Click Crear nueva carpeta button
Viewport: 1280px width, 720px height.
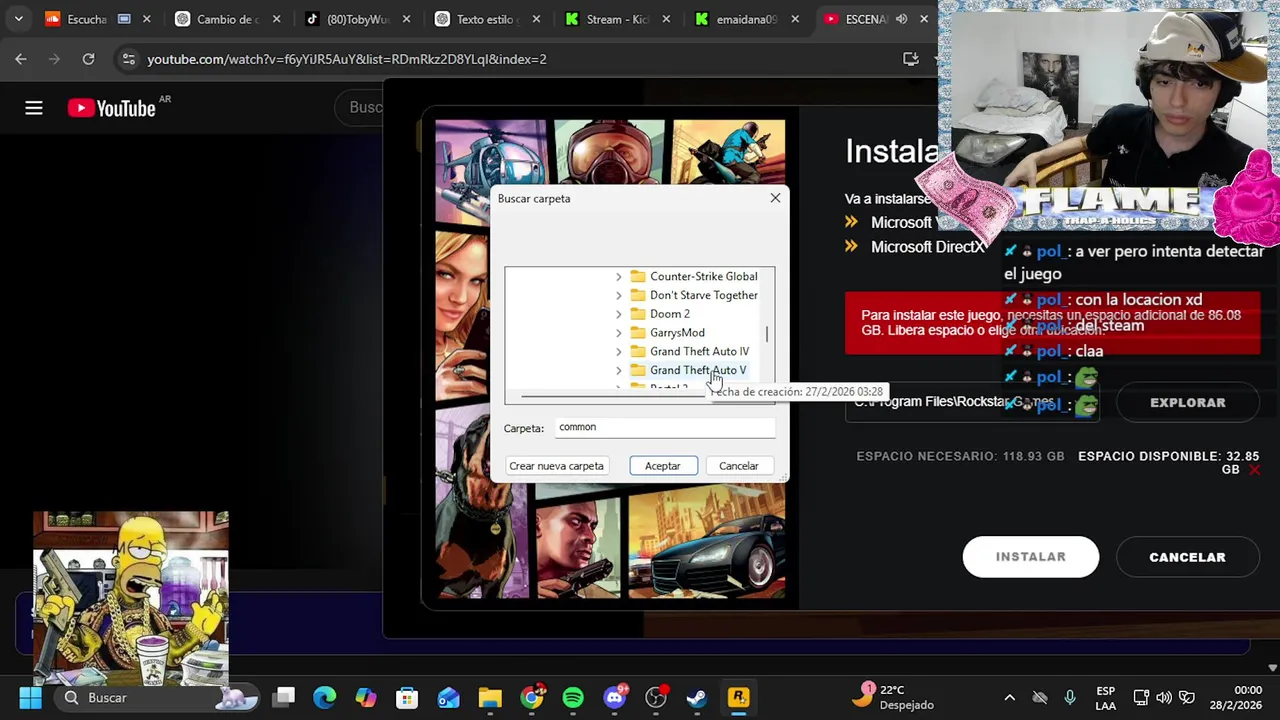[556, 466]
